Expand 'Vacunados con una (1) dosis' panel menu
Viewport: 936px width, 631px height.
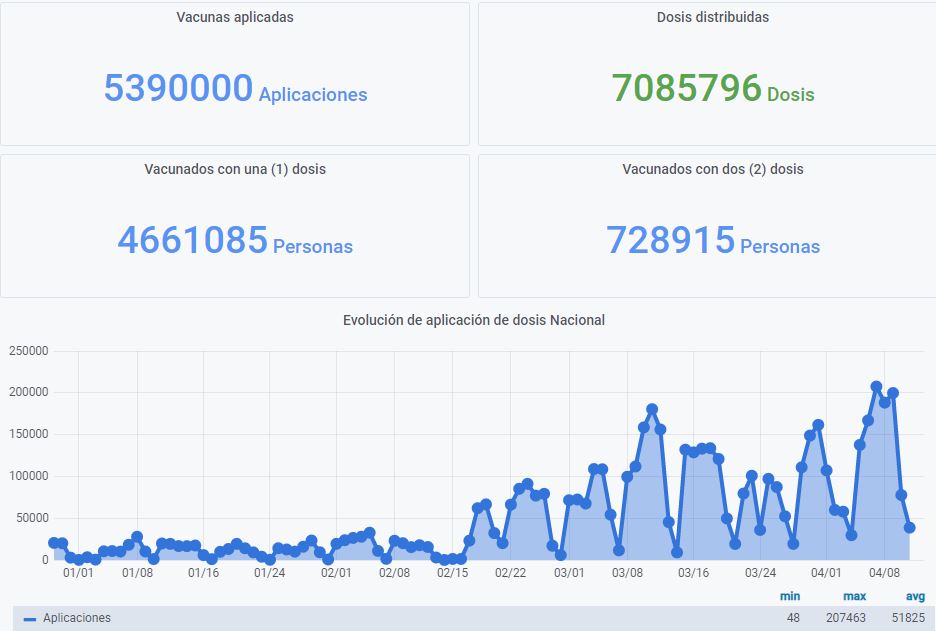click(x=234, y=169)
